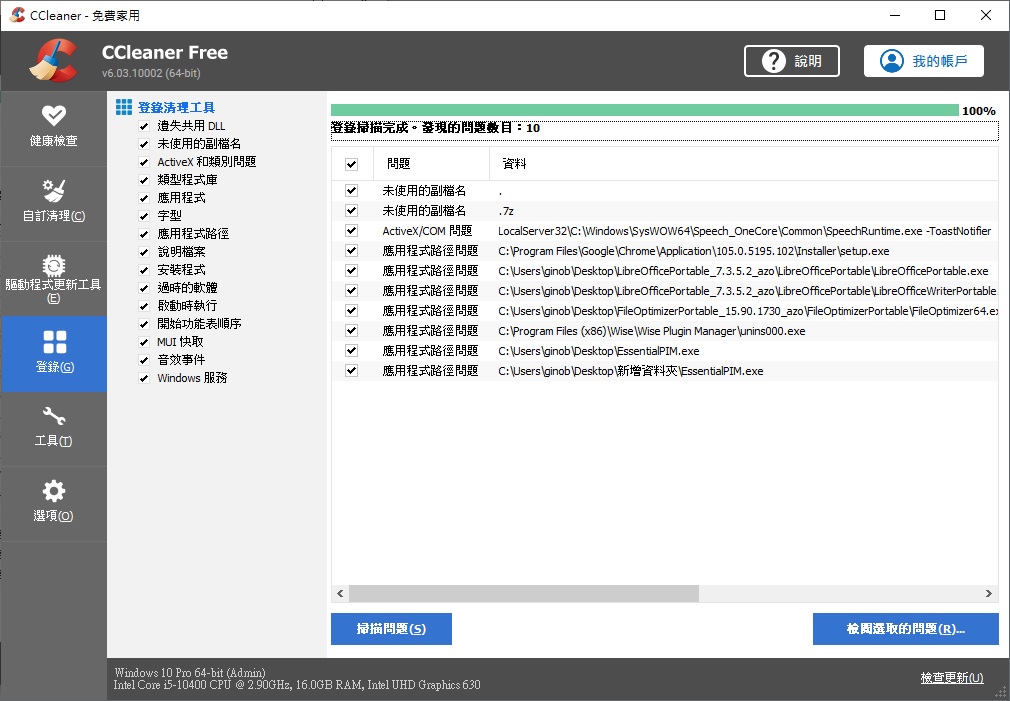
Task: Click the question mark icon beside 說明
Action: click(773, 61)
